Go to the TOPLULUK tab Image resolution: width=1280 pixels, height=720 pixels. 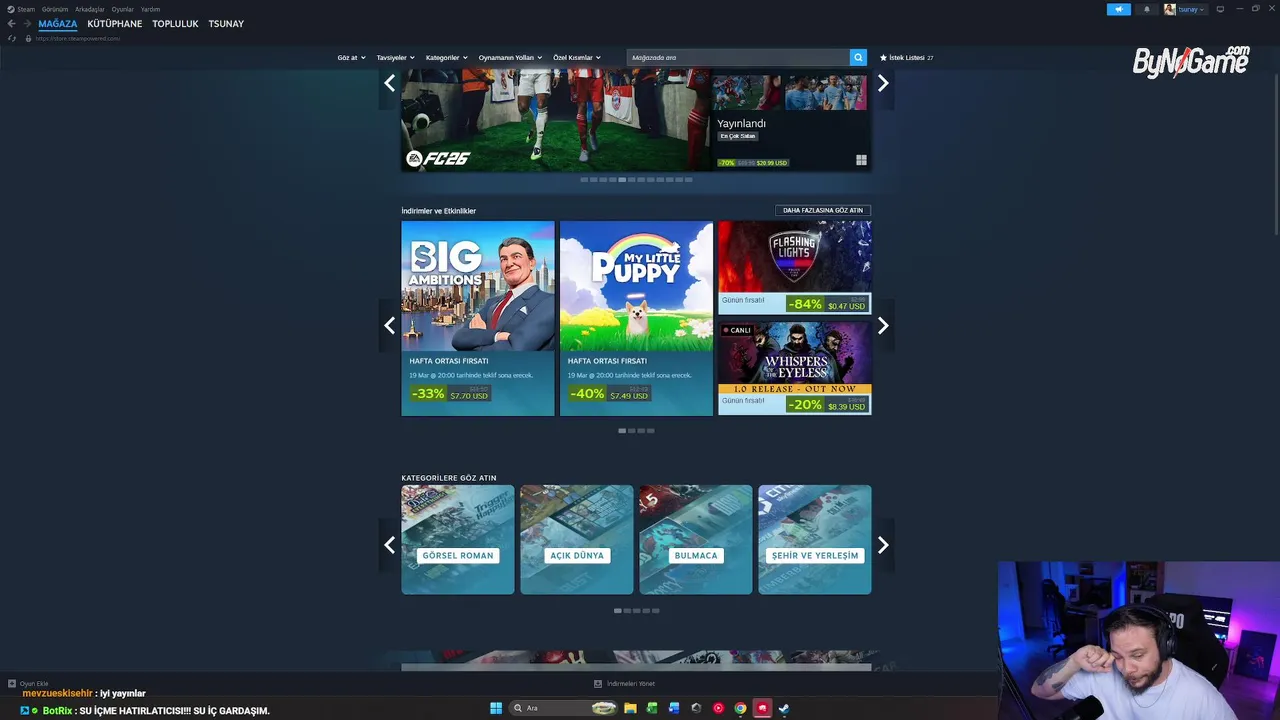(x=175, y=24)
